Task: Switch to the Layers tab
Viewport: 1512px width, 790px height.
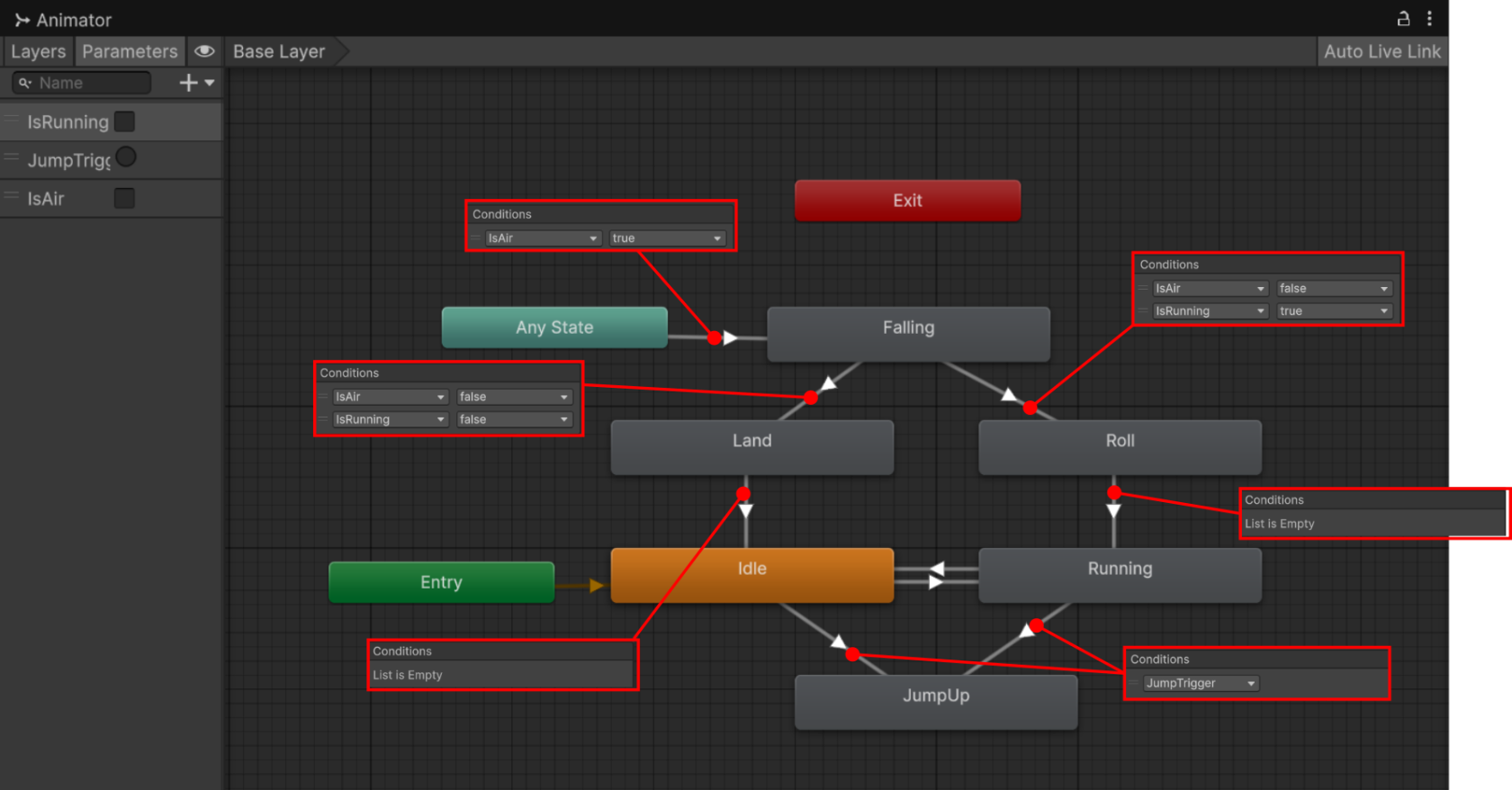Action: pos(38,51)
